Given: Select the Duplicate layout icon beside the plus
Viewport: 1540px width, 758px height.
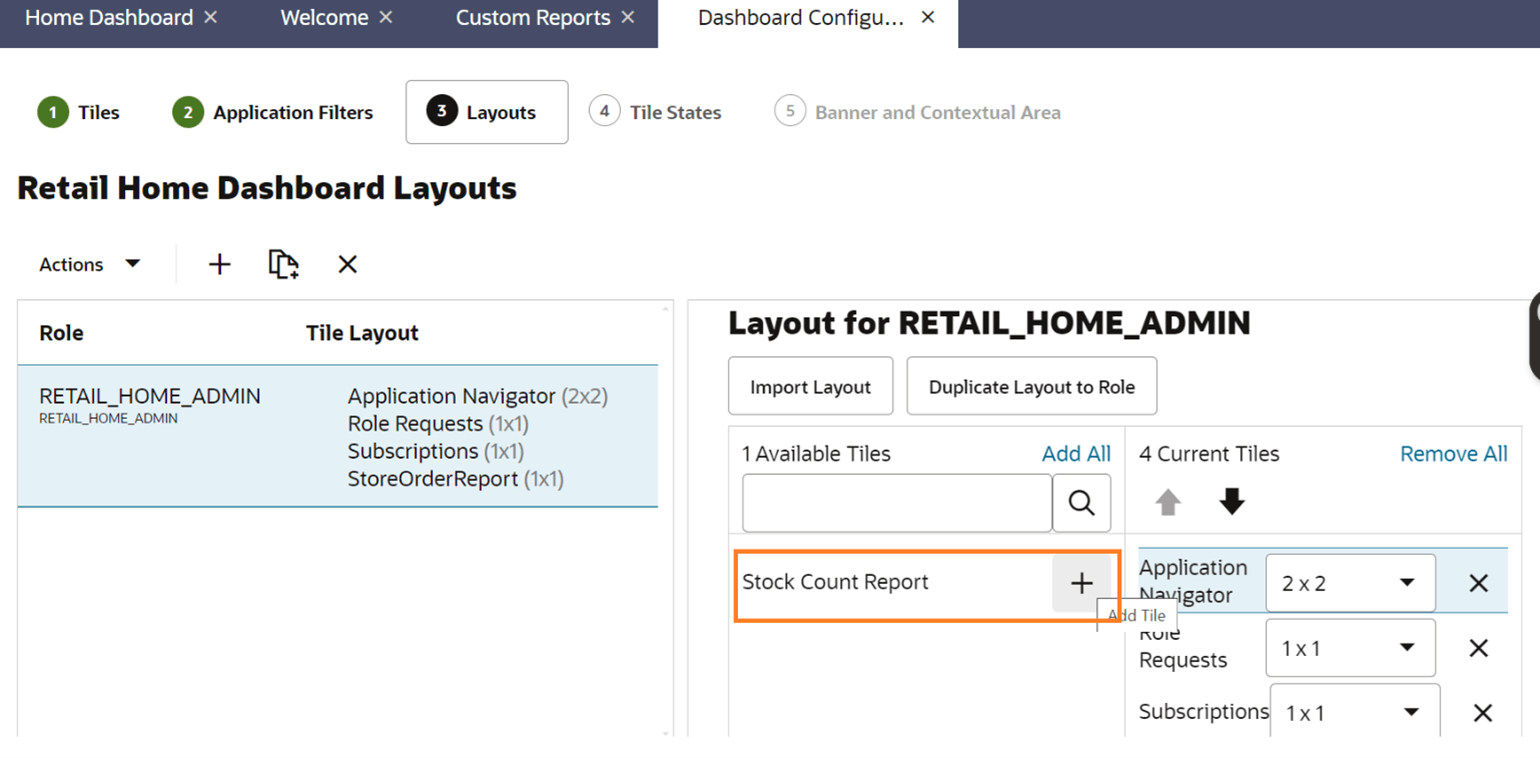Looking at the screenshot, I should (283, 263).
